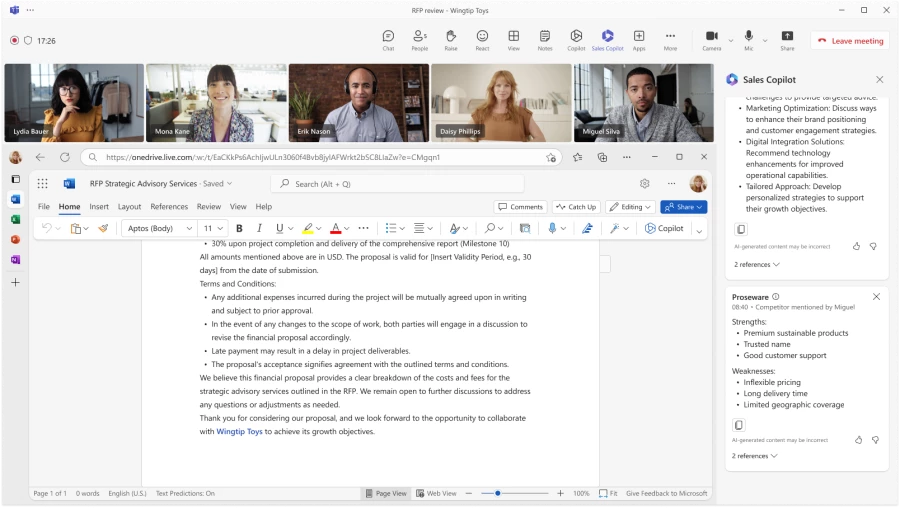Select the Format Painter tool

(102, 228)
